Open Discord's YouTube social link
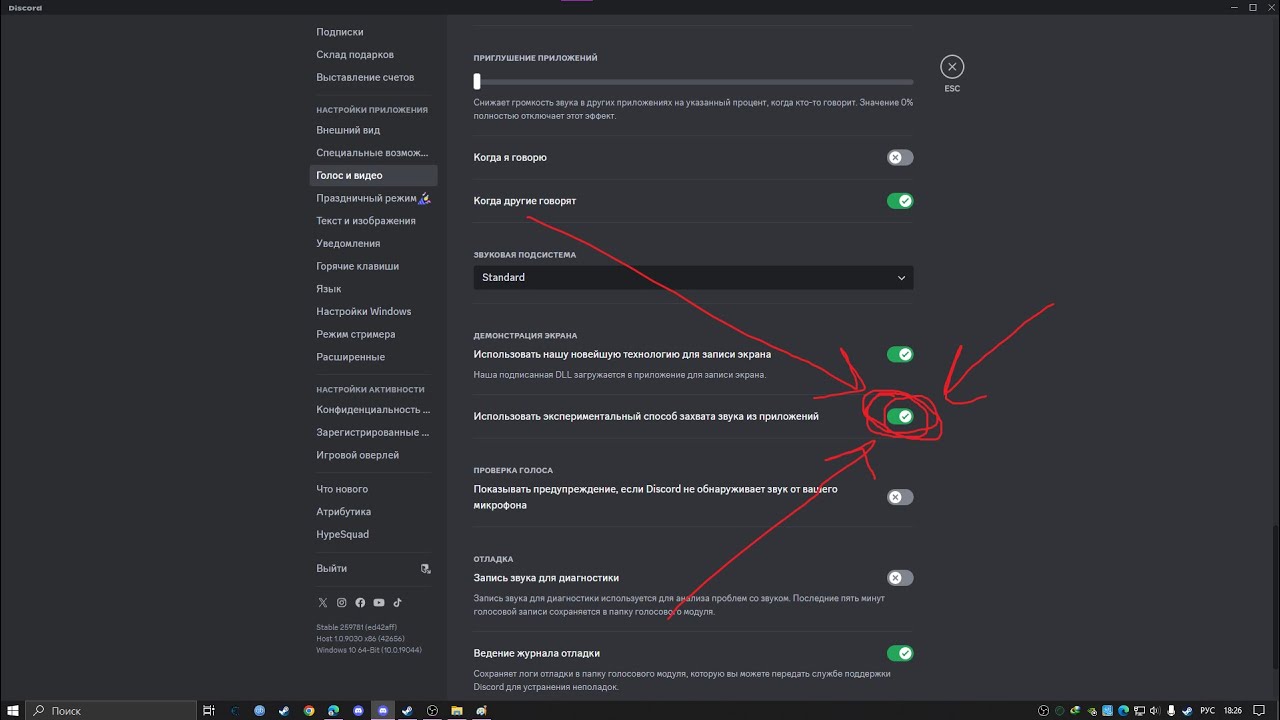 tap(379, 603)
